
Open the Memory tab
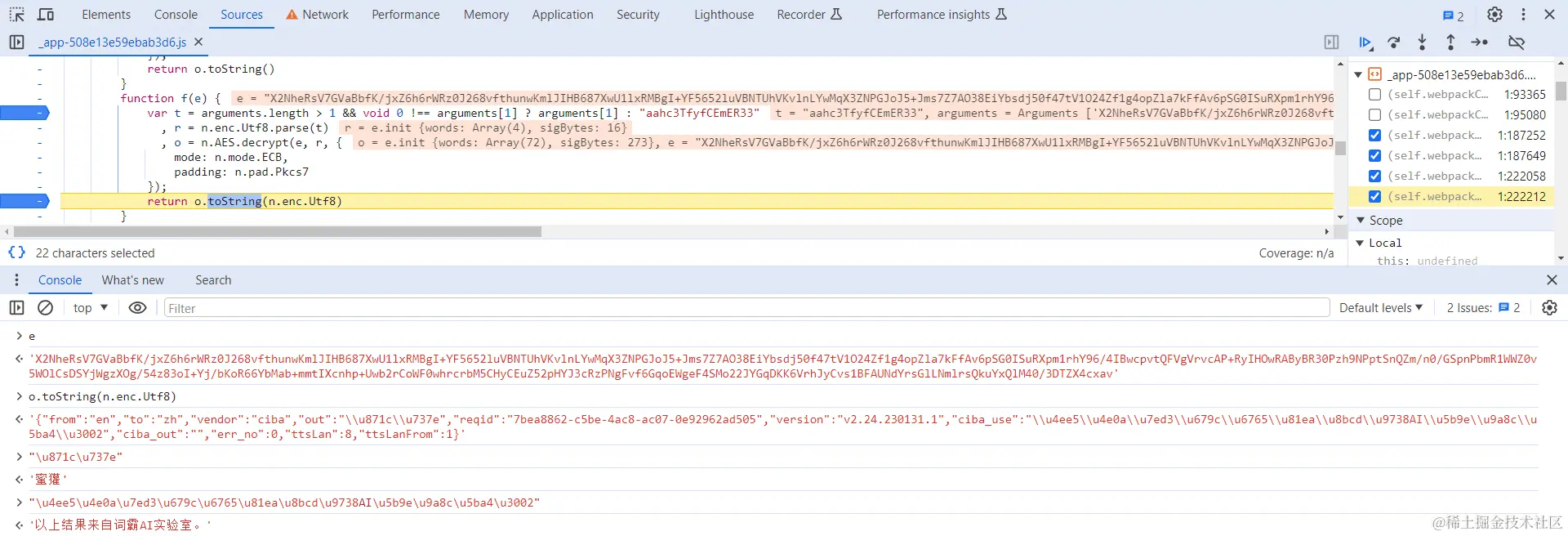point(486,15)
